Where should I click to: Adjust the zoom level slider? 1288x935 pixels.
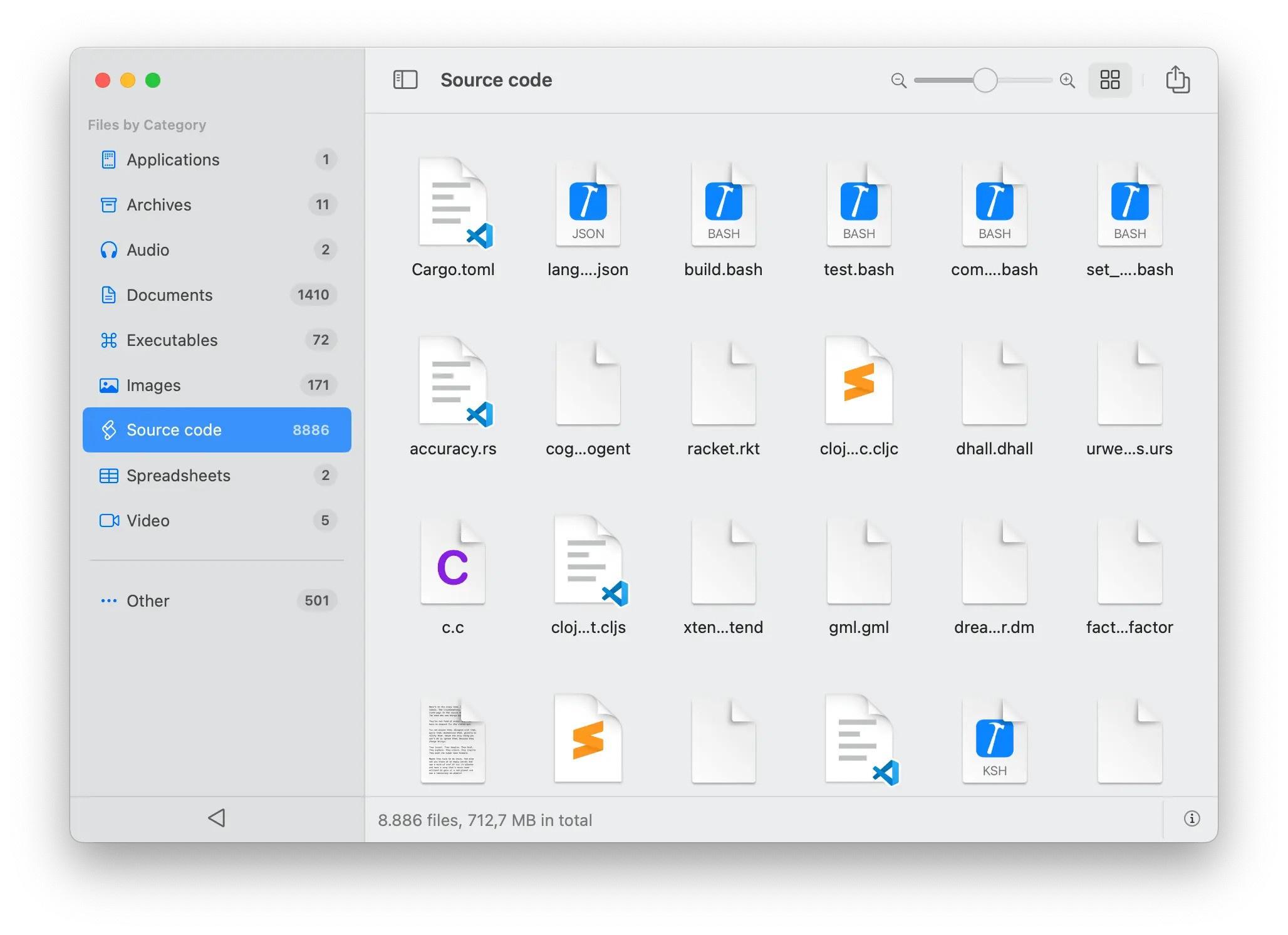point(983,80)
